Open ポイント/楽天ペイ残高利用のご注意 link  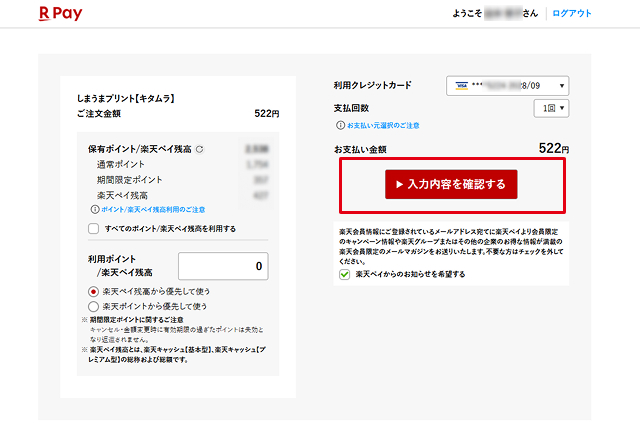tap(153, 209)
